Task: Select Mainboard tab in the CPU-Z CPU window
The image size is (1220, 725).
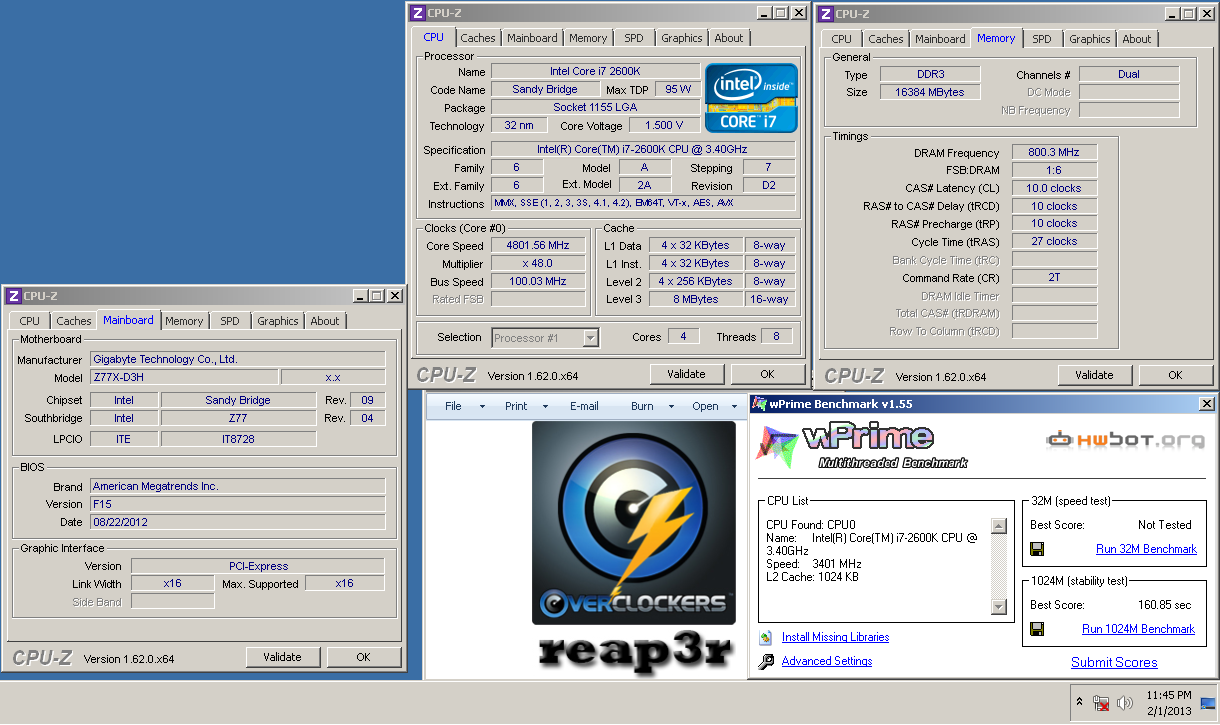Action: [x=532, y=38]
